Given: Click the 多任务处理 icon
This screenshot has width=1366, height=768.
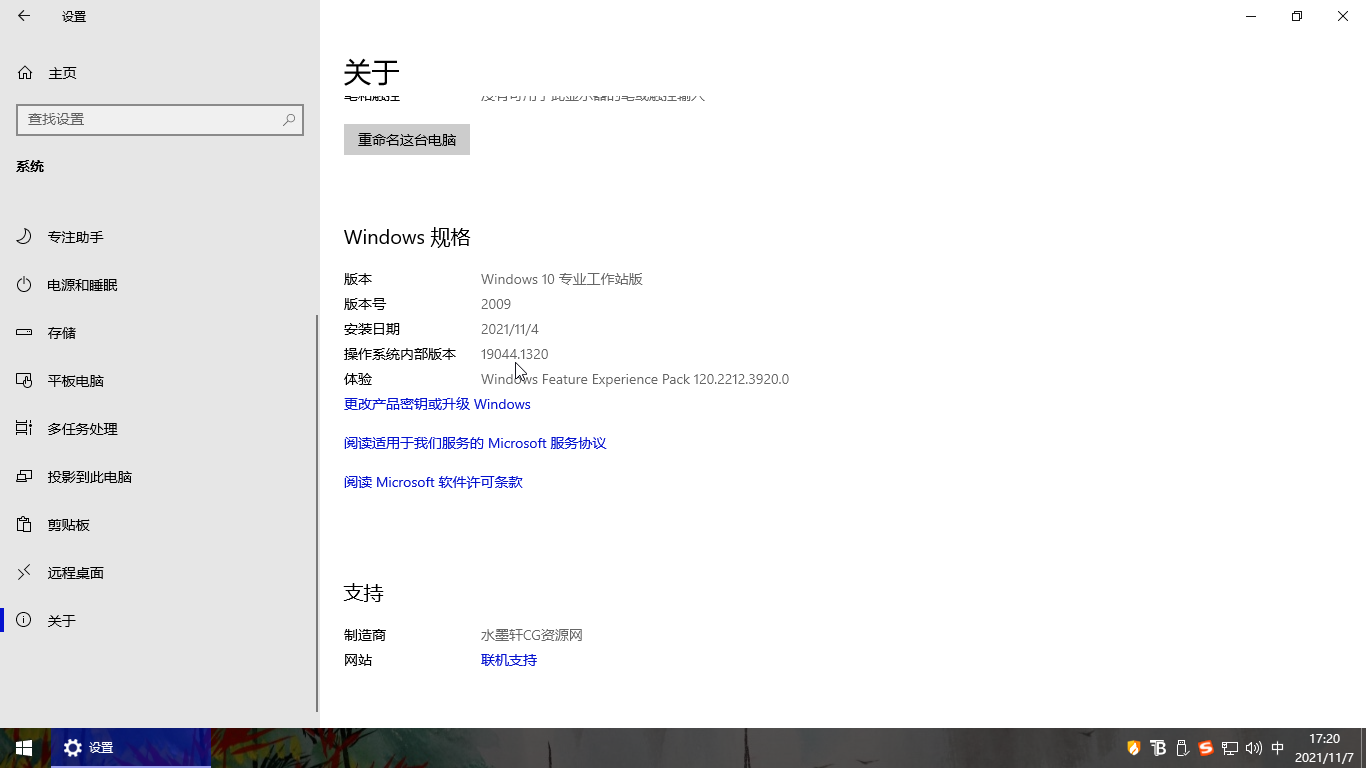Looking at the screenshot, I should pyautogui.click(x=25, y=429).
